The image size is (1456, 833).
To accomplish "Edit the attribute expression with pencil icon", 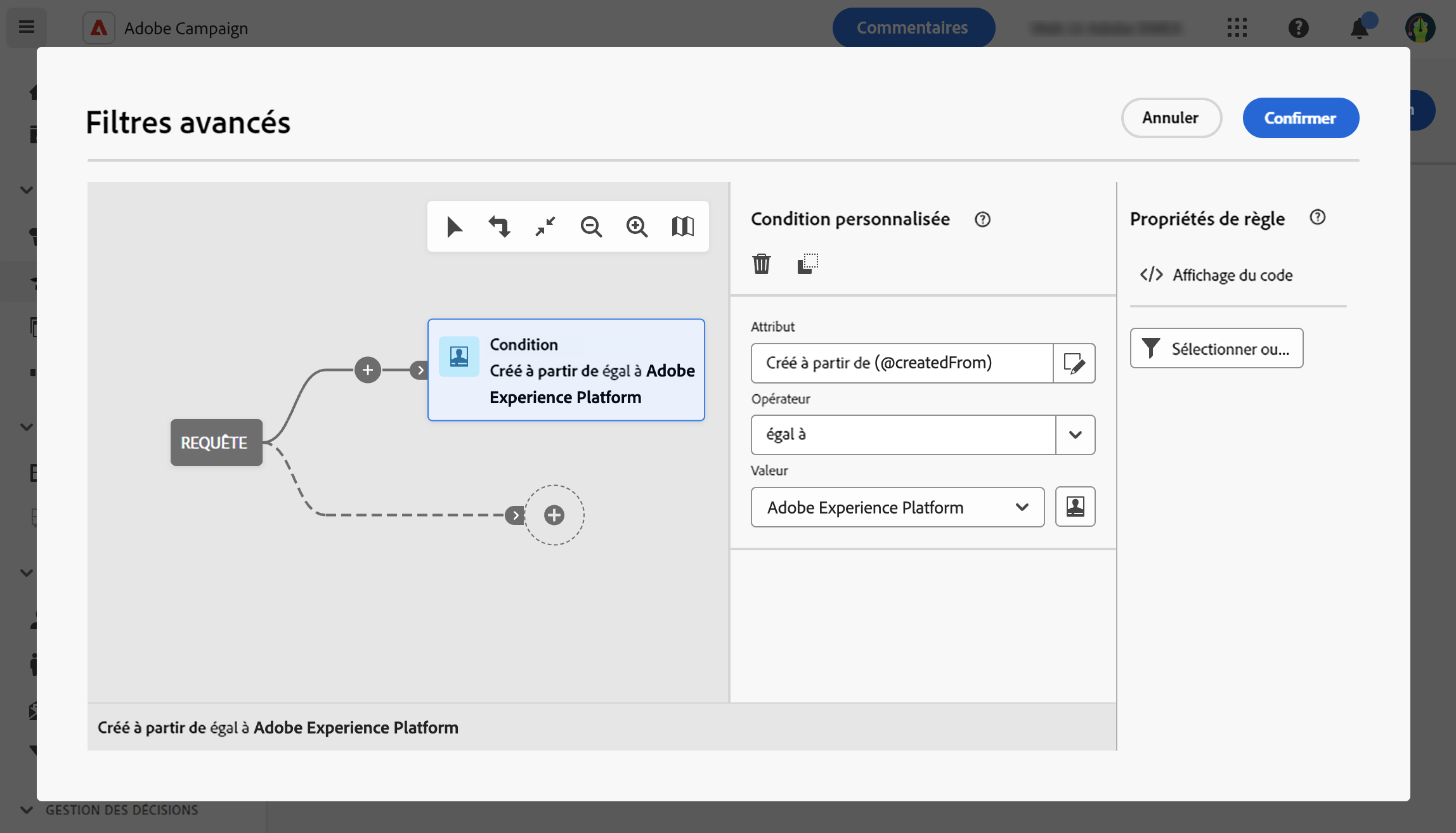I will click(1074, 363).
